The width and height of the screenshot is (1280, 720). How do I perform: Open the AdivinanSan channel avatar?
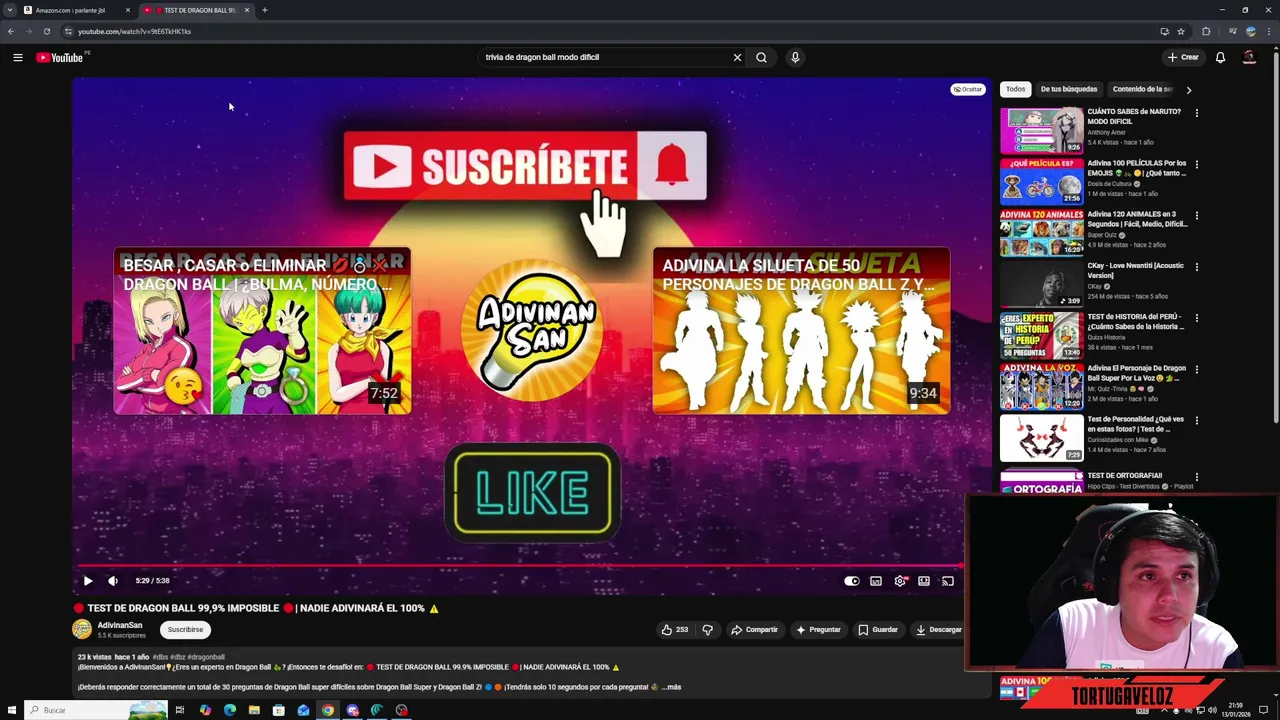pyautogui.click(x=82, y=630)
